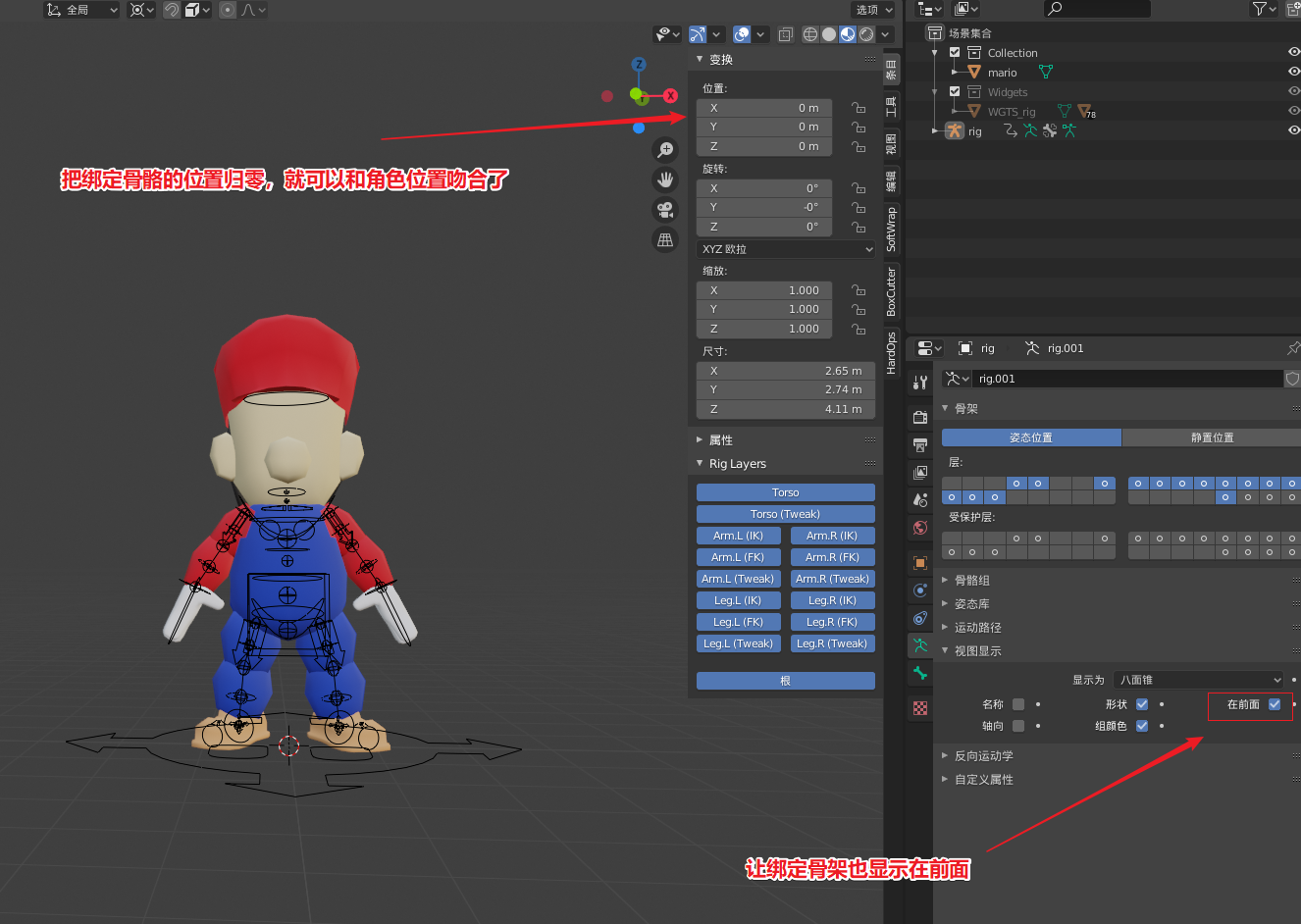Uncheck the 形状 (Shapes) checkbox
Image resolution: width=1301 pixels, height=924 pixels.
(x=1142, y=704)
